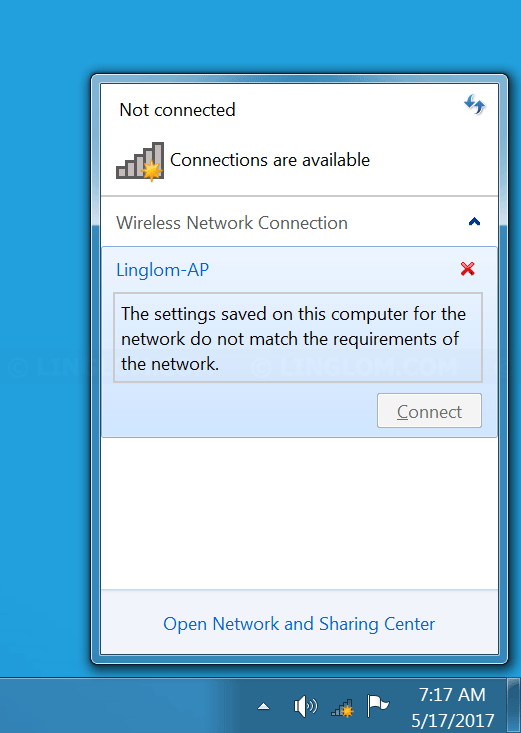
Task: Click the settings mismatch error message box
Action: pyautogui.click(x=298, y=338)
